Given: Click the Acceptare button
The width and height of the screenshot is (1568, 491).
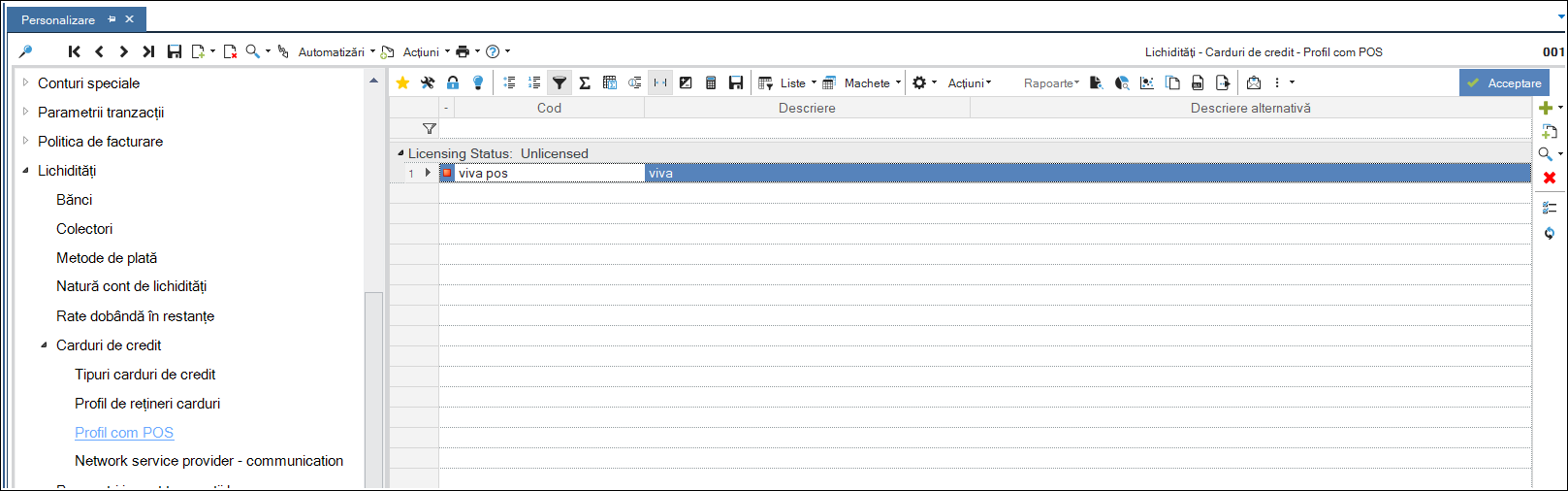Looking at the screenshot, I should tap(1504, 83).
